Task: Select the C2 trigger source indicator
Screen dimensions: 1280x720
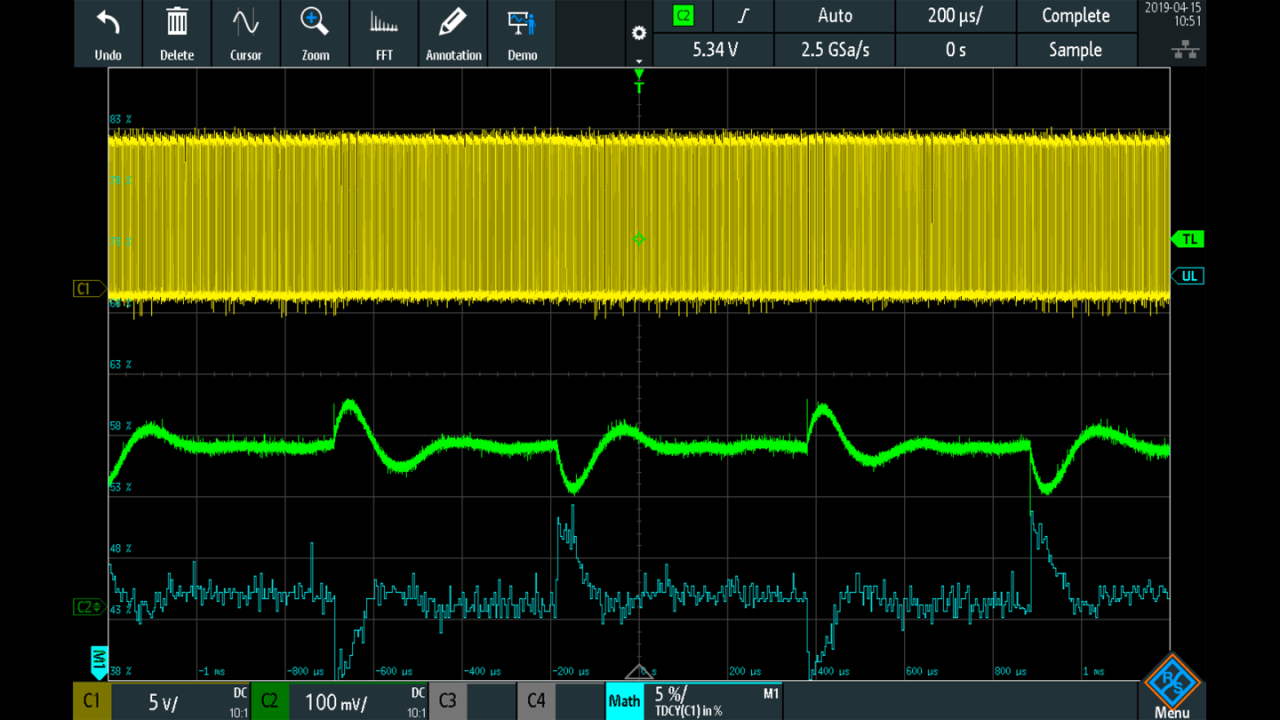Action: (683, 16)
